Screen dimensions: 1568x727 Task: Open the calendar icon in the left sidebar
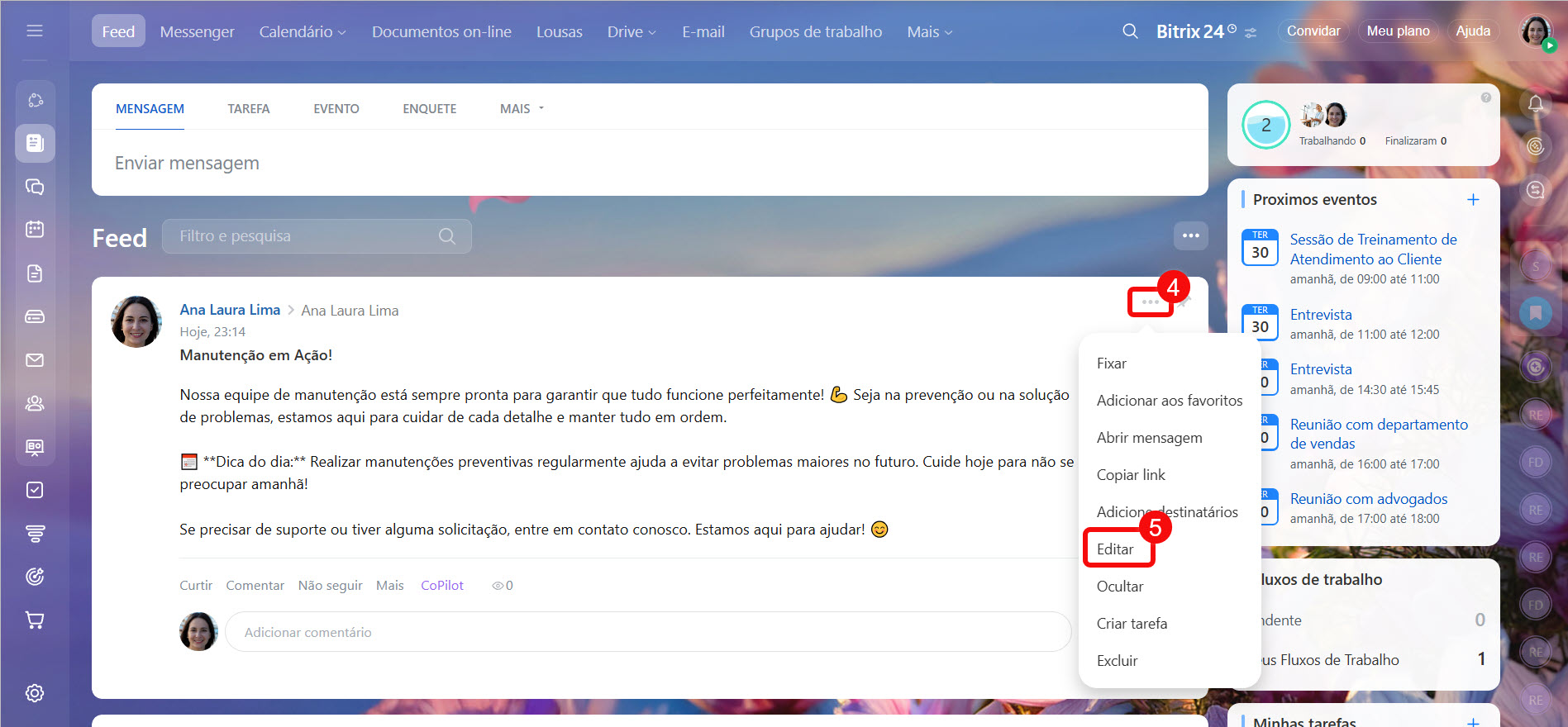pos(35,229)
